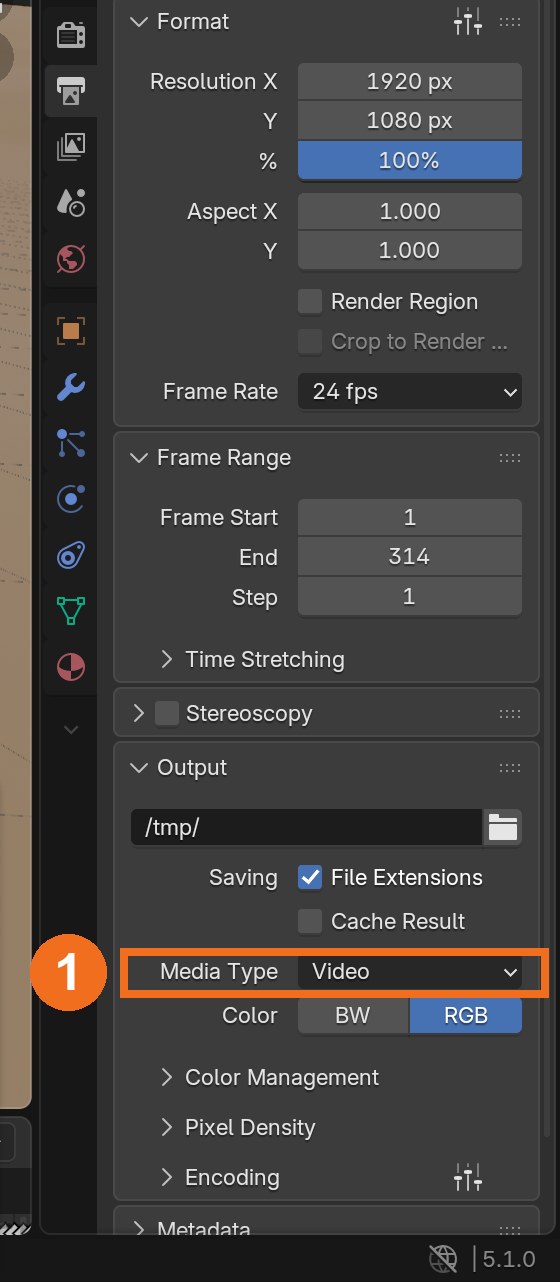Enable the Render Region checkbox
This screenshot has height=1282, width=560.
310,301
